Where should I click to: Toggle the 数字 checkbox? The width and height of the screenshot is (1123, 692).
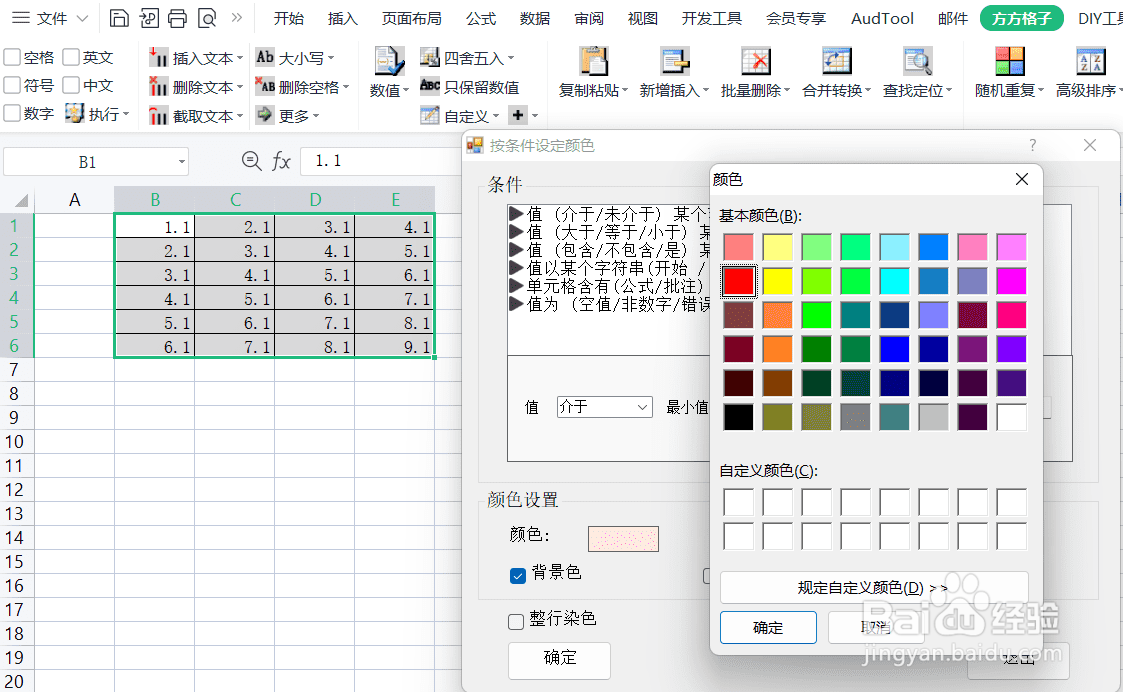click(x=12, y=113)
